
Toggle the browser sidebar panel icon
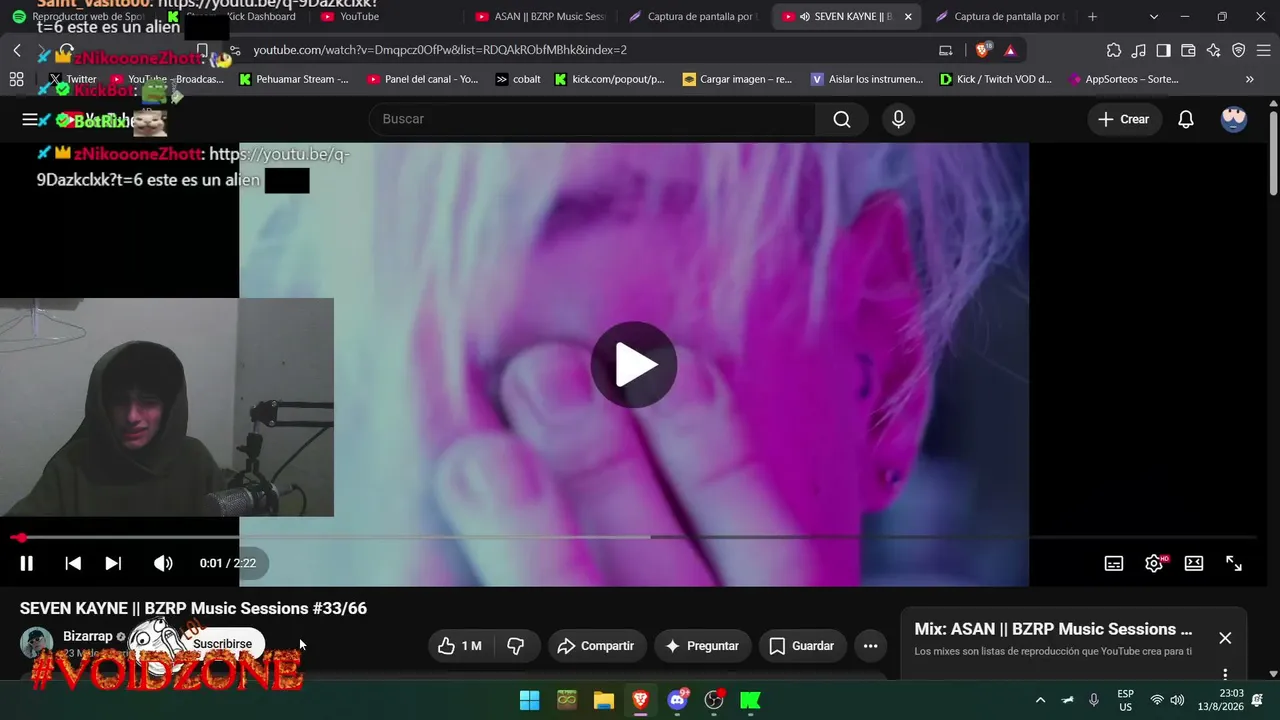pyautogui.click(x=1164, y=50)
